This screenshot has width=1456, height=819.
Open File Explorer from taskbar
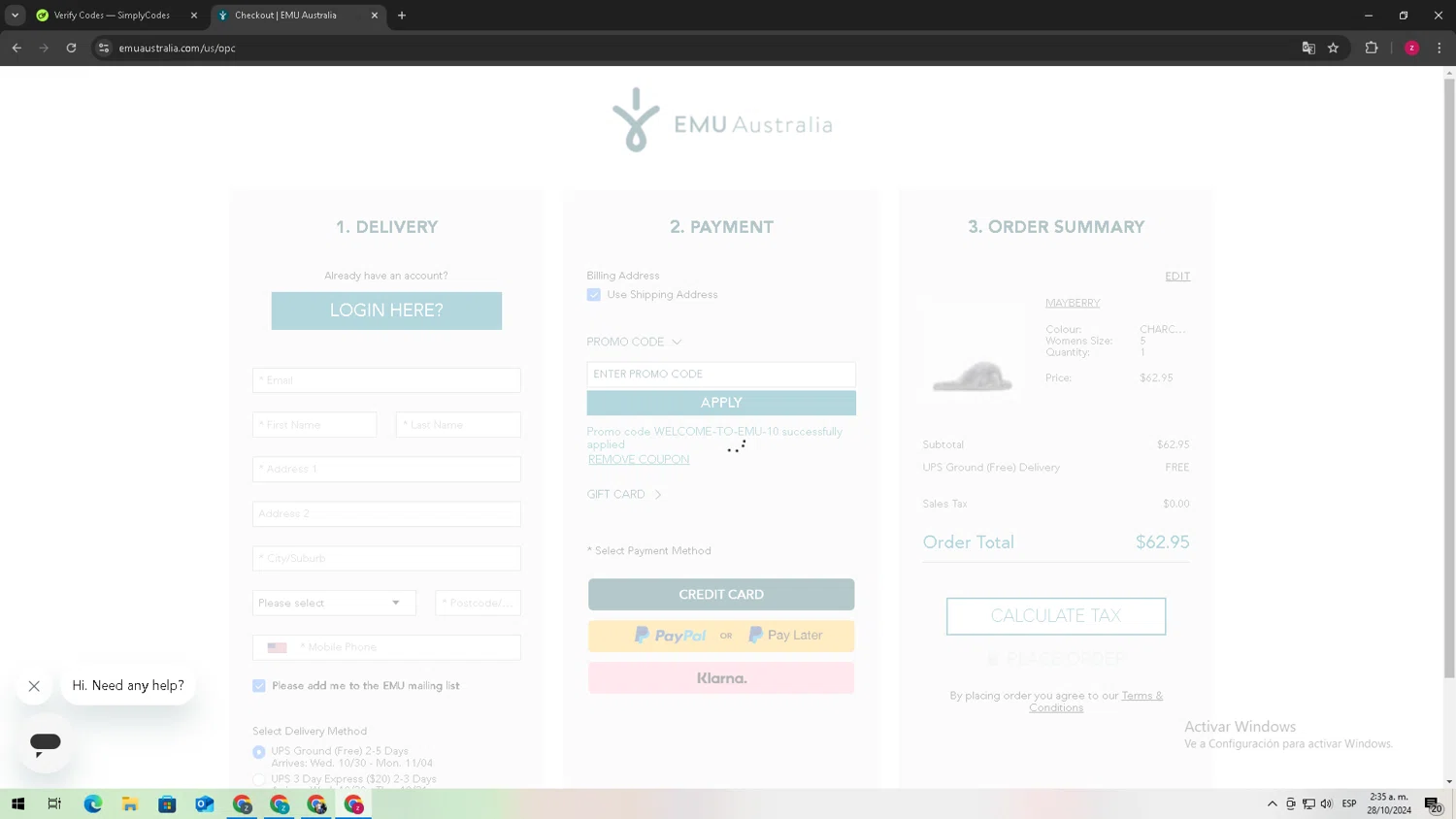(x=130, y=803)
